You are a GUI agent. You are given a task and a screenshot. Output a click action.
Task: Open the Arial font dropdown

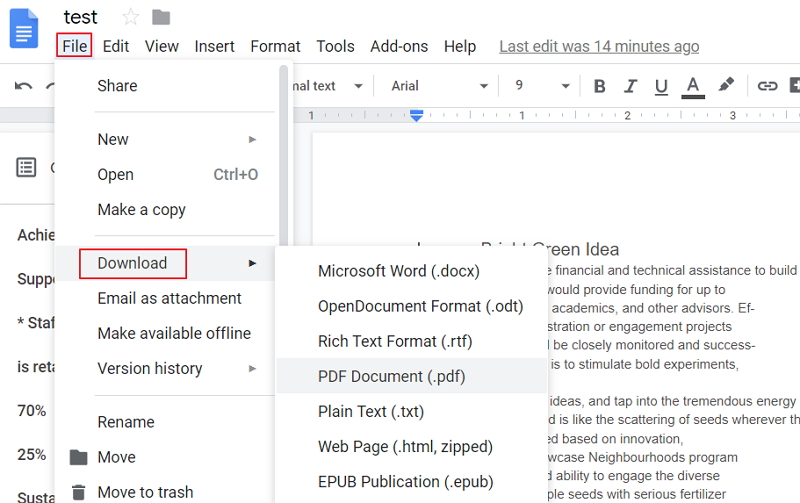439,86
